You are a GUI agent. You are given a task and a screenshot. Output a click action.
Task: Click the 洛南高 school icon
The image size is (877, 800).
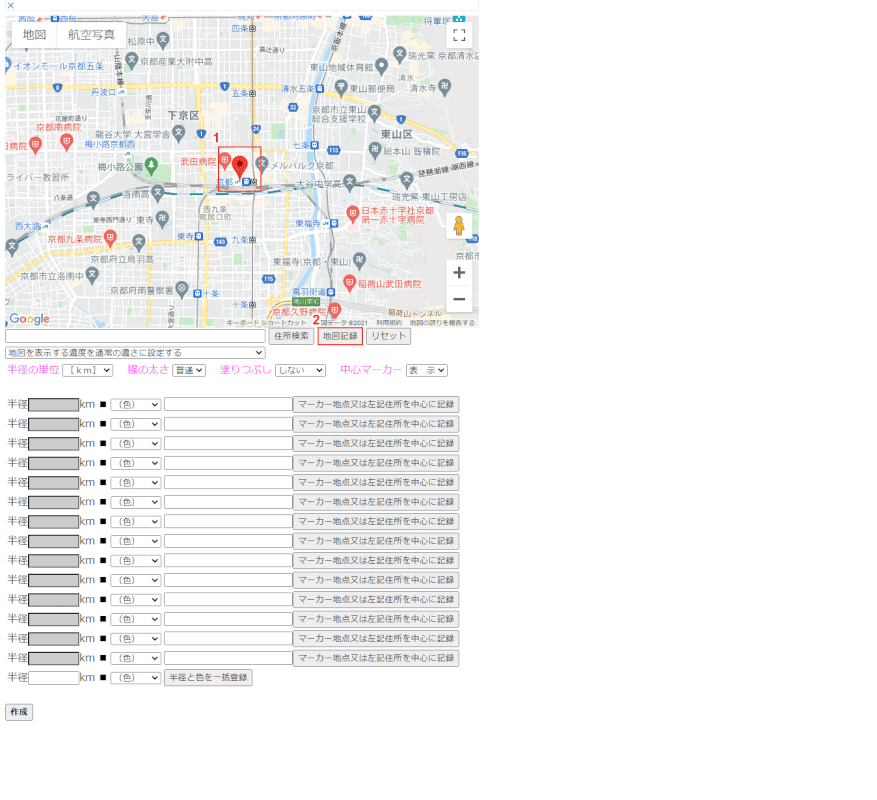[158, 193]
